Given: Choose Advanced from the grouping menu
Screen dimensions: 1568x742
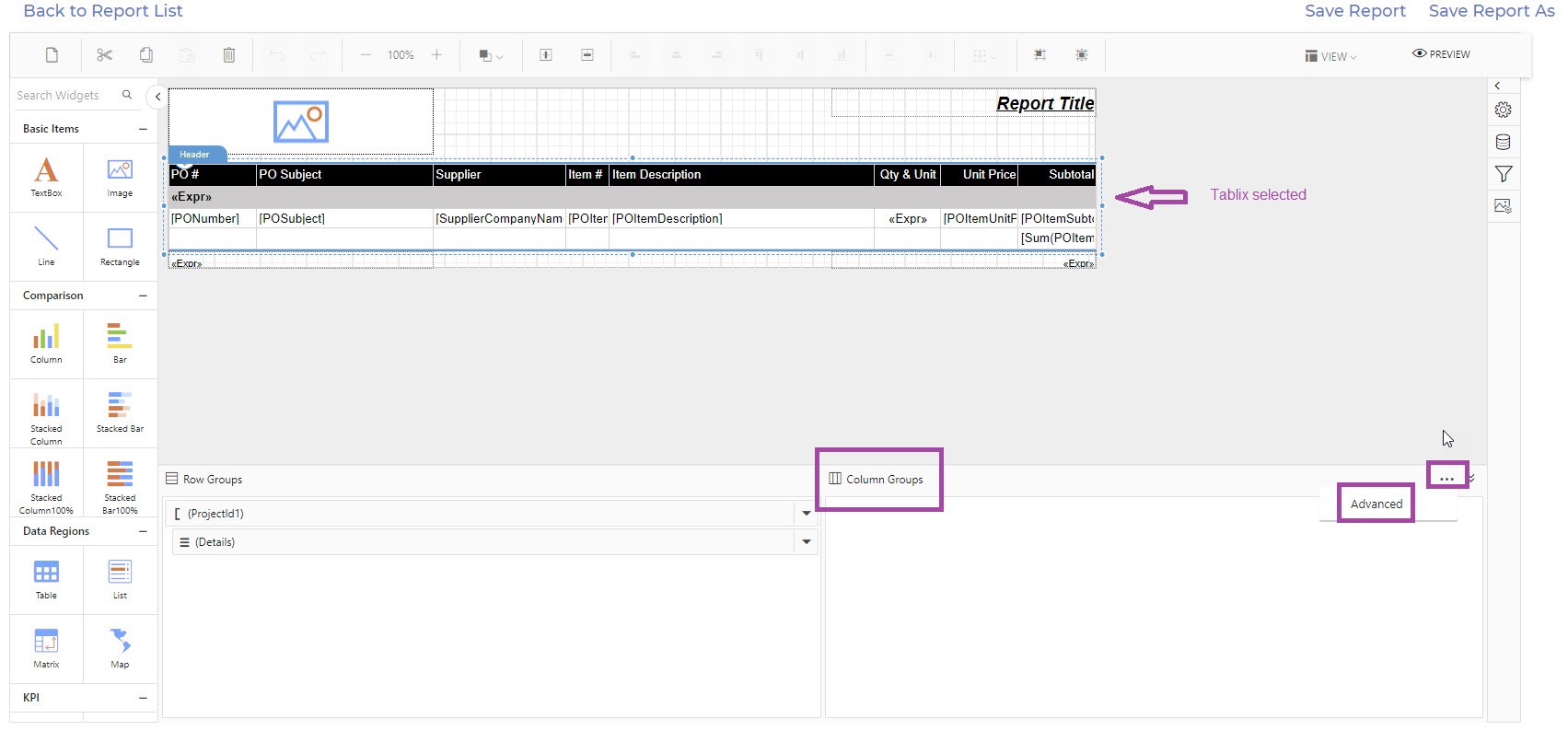Looking at the screenshot, I should pyautogui.click(x=1376, y=504).
